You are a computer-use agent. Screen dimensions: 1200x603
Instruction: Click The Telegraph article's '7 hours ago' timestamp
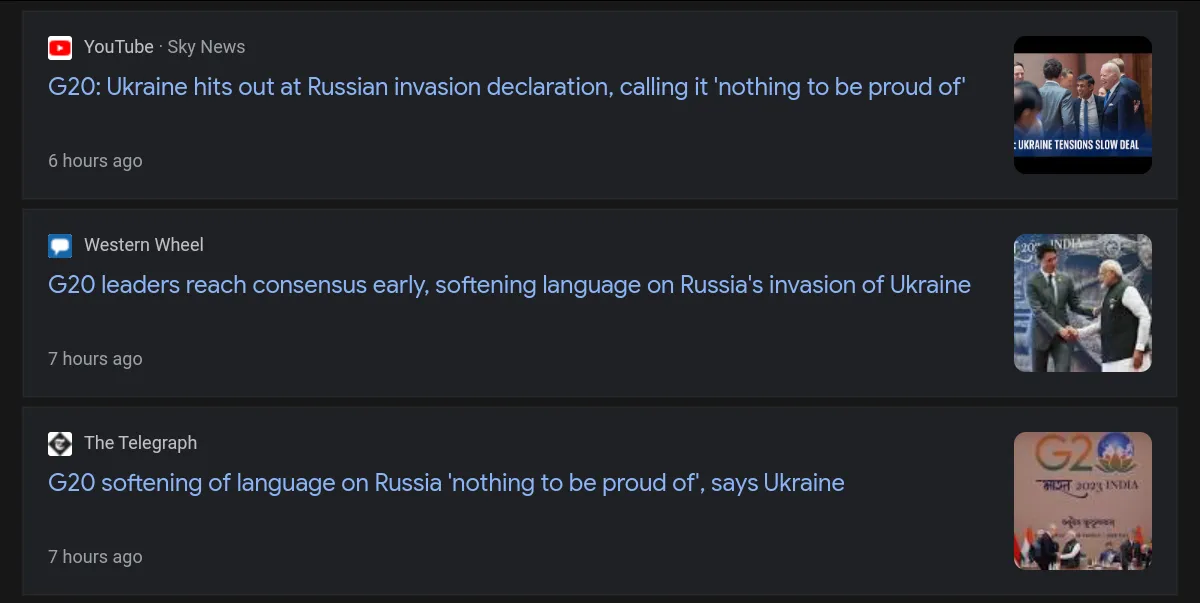click(x=95, y=557)
